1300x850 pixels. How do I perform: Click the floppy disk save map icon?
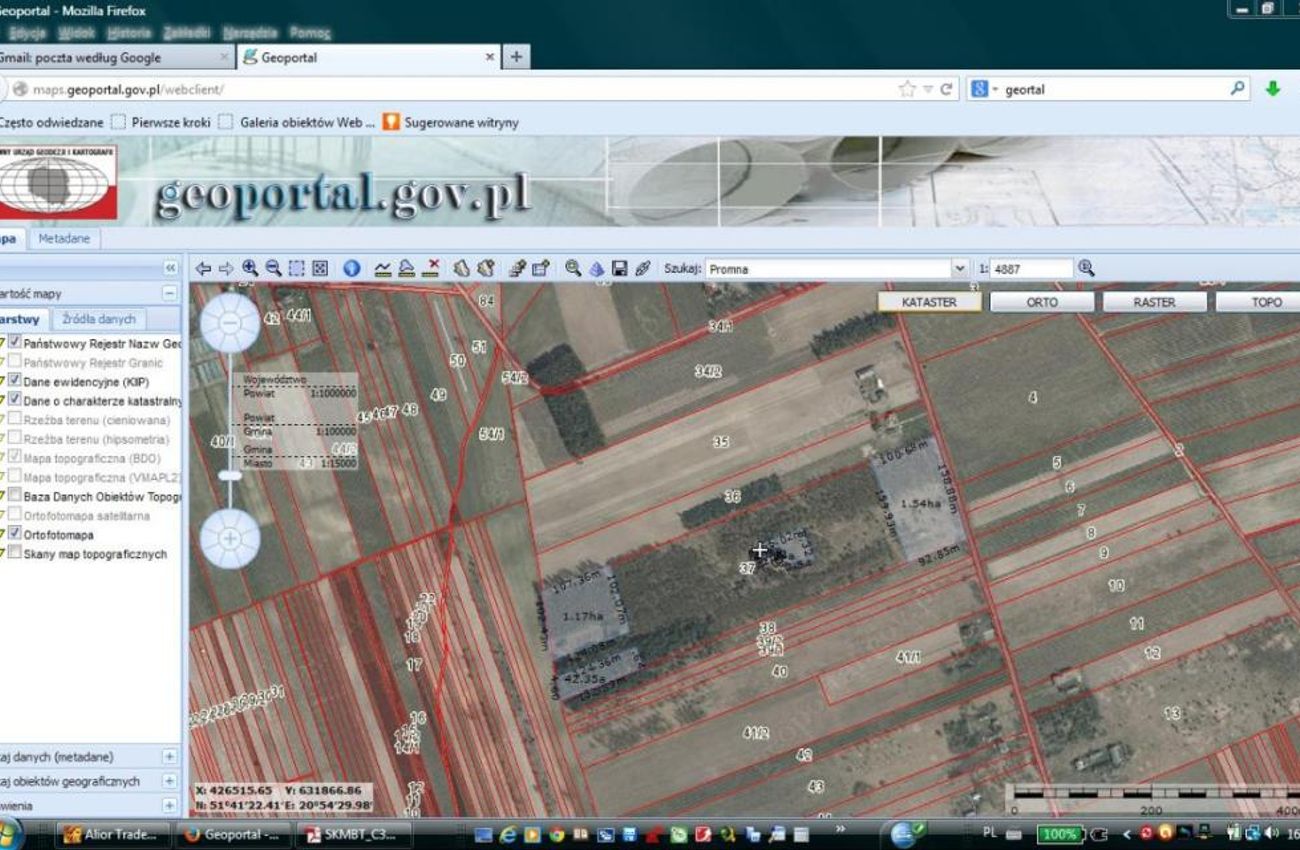pos(619,268)
